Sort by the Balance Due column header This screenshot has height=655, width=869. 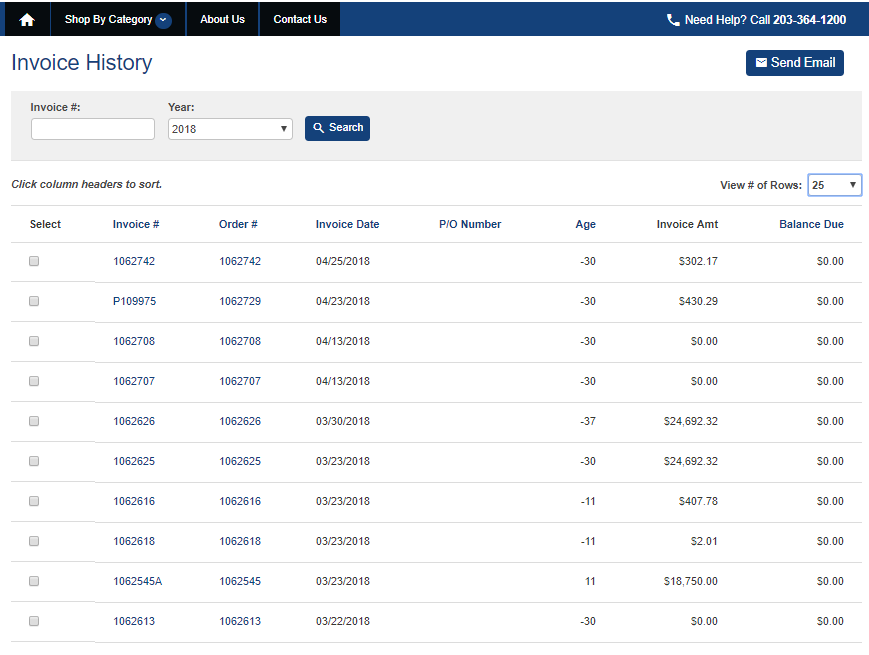811,224
